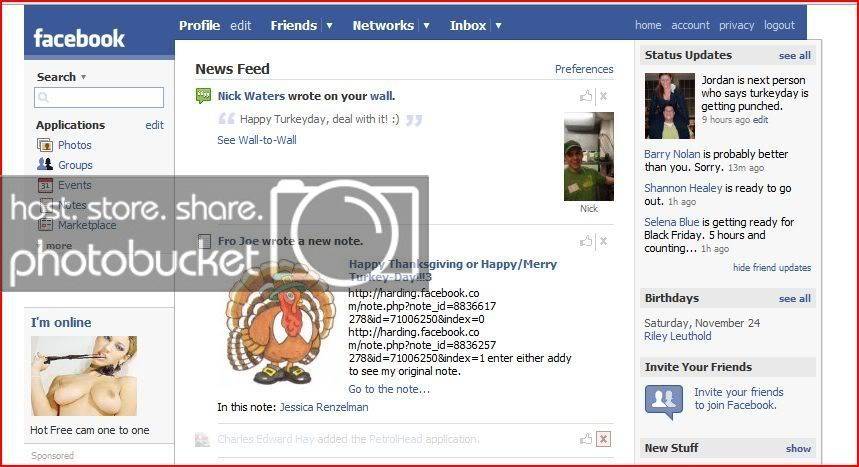Click the edit link beside Profile
This screenshot has height=467, width=859.
click(x=240, y=25)
